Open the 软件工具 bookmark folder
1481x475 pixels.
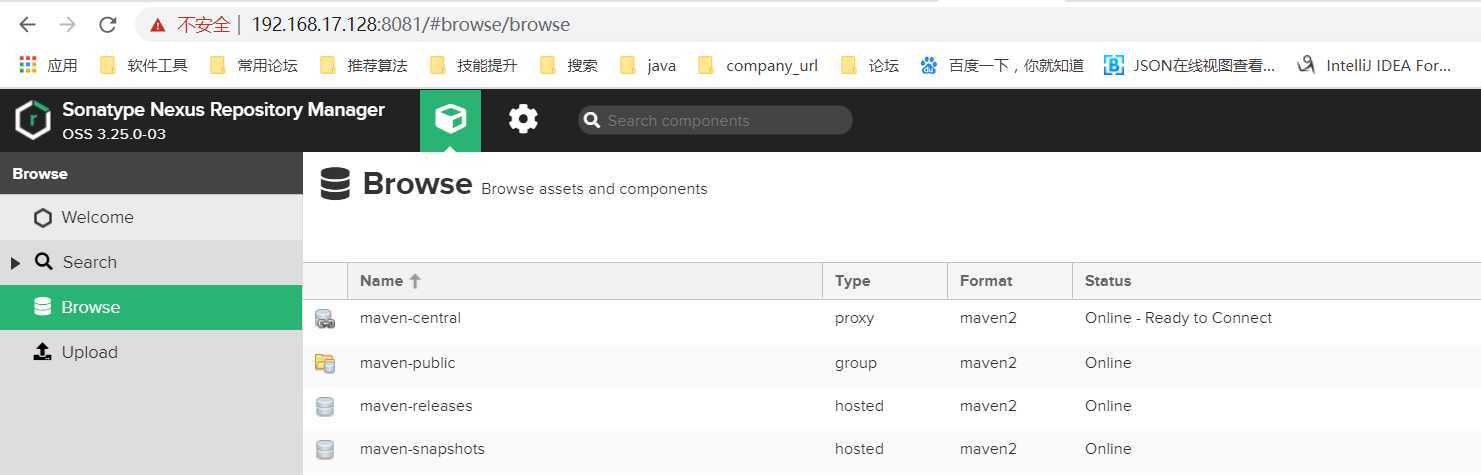[x=144, y=65]
